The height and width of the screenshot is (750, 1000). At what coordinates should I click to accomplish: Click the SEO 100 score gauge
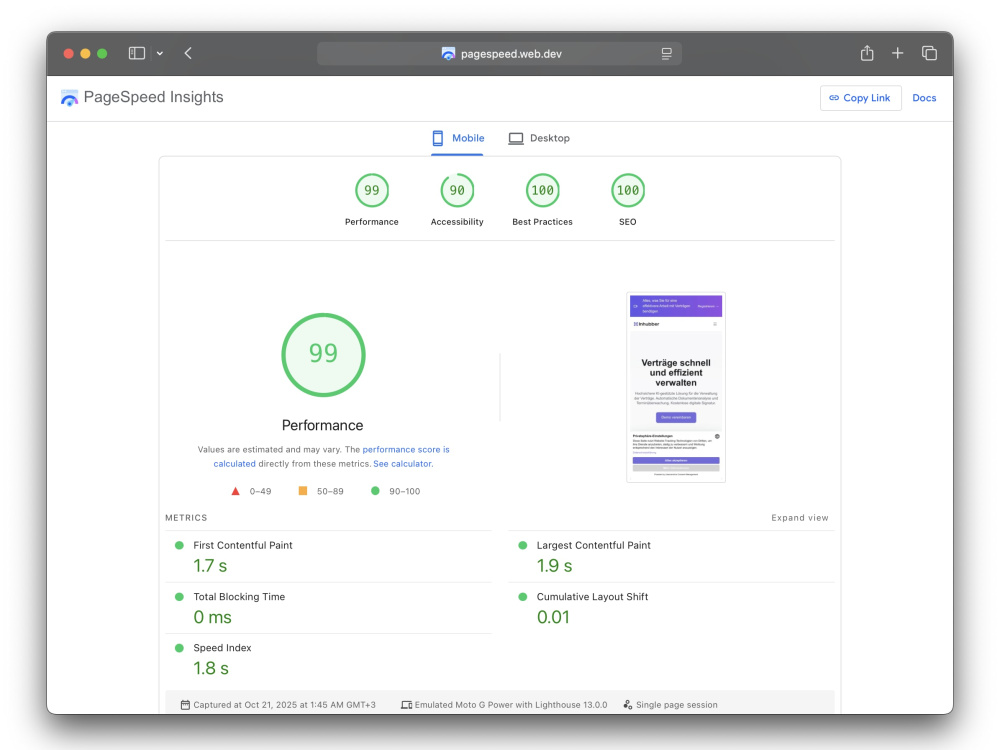(x=628, y=190)
